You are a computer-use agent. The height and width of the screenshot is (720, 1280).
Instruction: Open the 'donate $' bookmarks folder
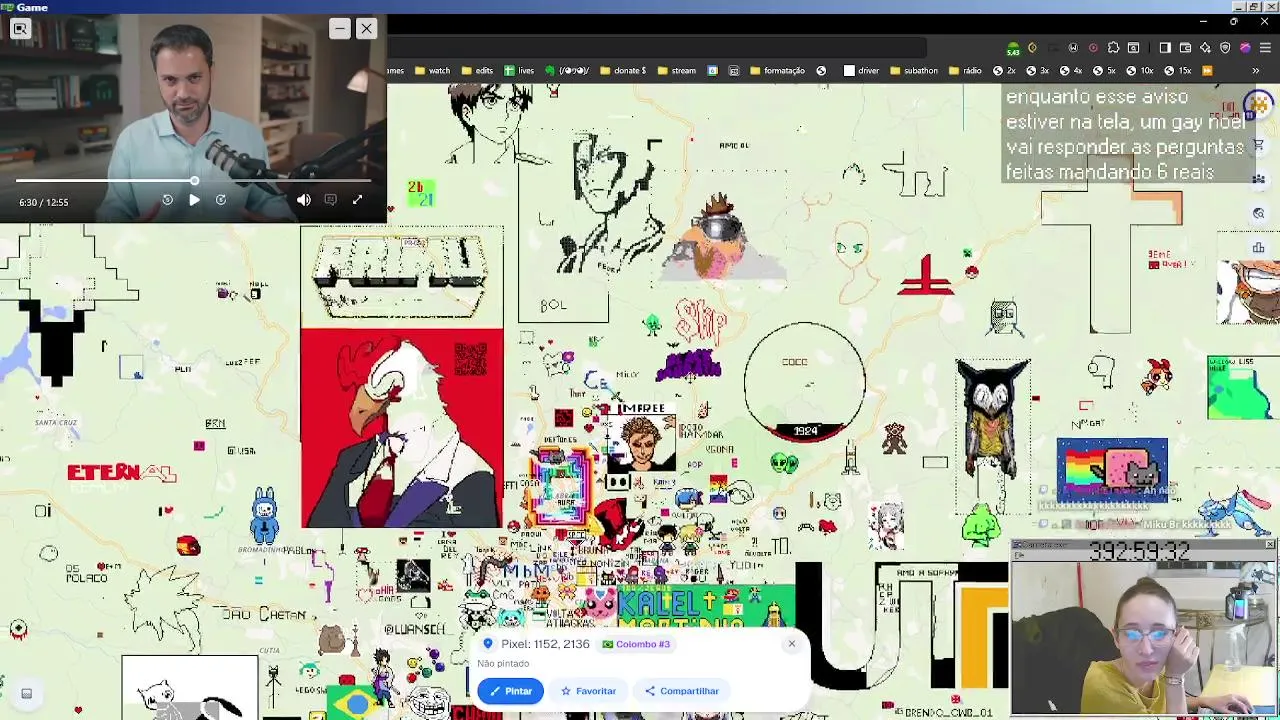622,71
